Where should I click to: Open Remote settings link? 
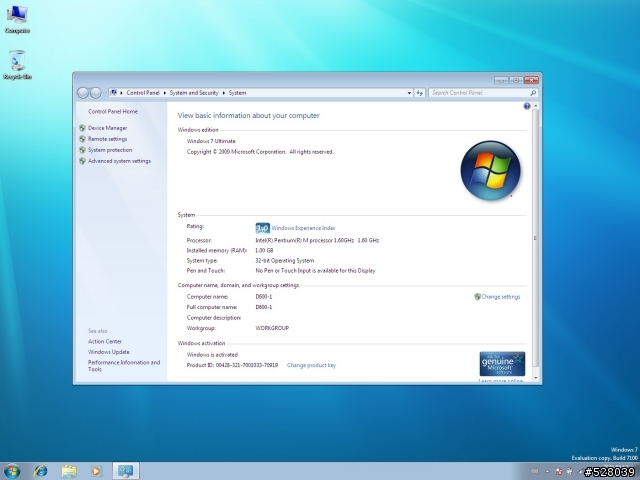107,139
